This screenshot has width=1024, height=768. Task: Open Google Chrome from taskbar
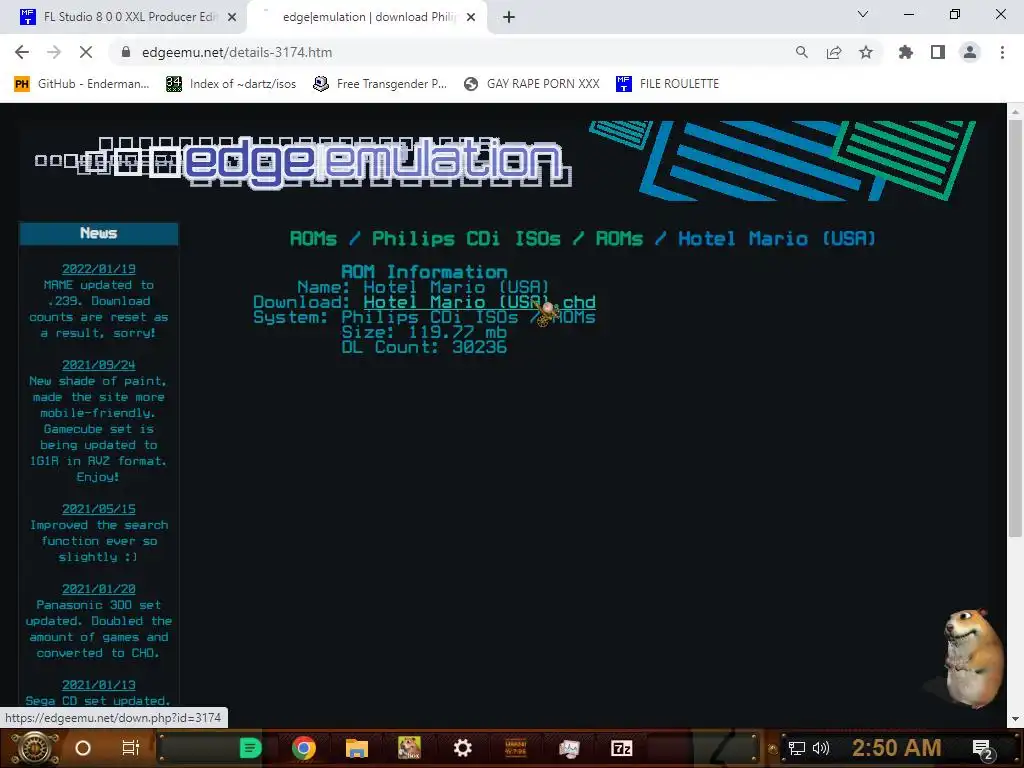click(x=304, y=748)
